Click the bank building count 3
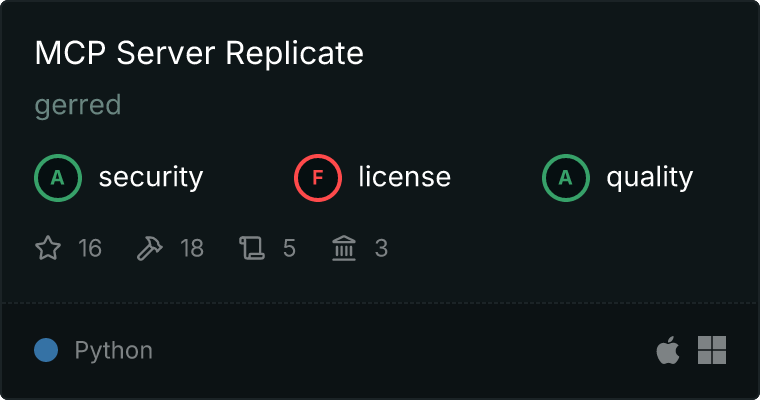Image resolution: width=760 pixels, height=400 pixels. (381, 248)
